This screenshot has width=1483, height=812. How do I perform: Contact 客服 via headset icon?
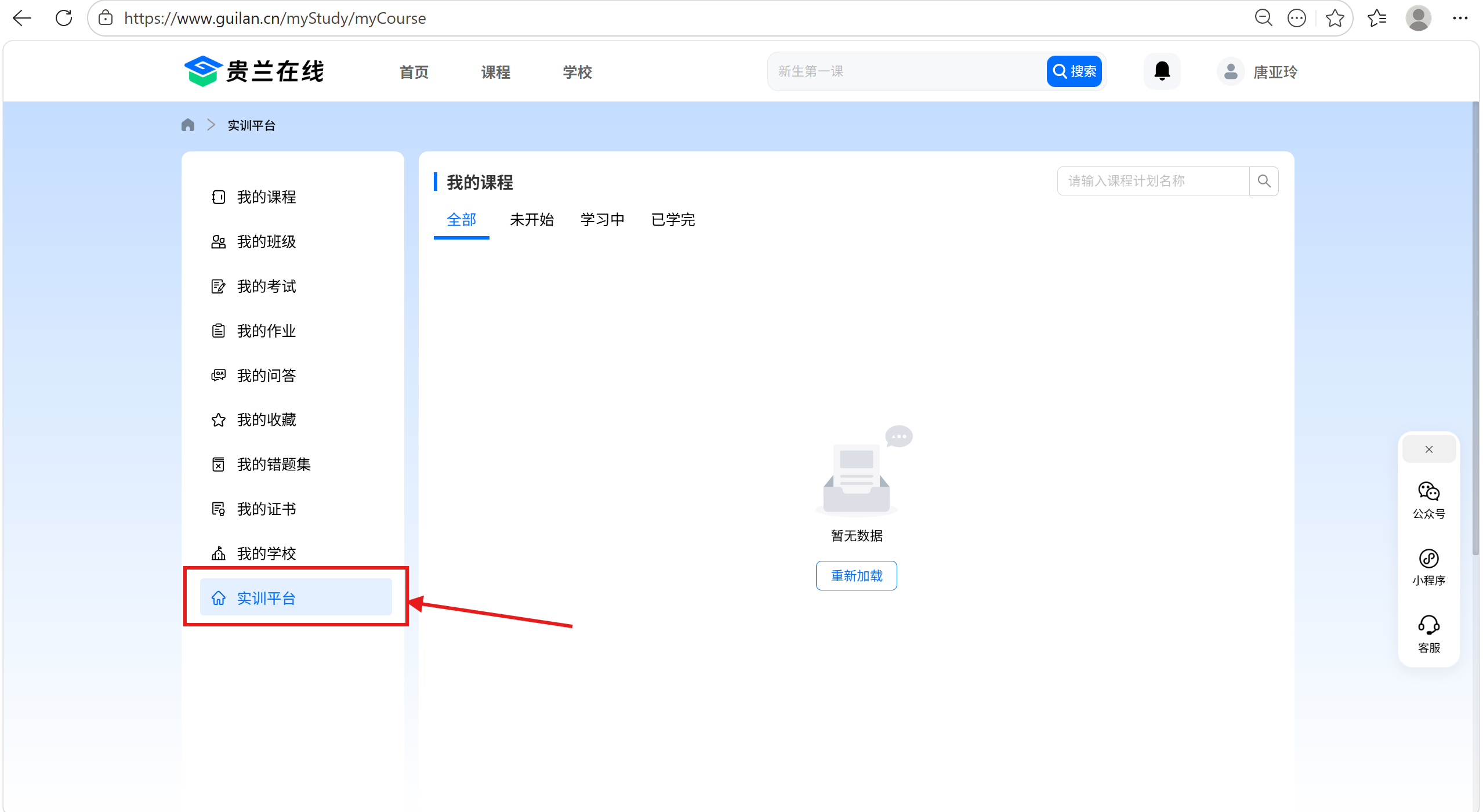pyautogui.click(x=1428, y=625)
